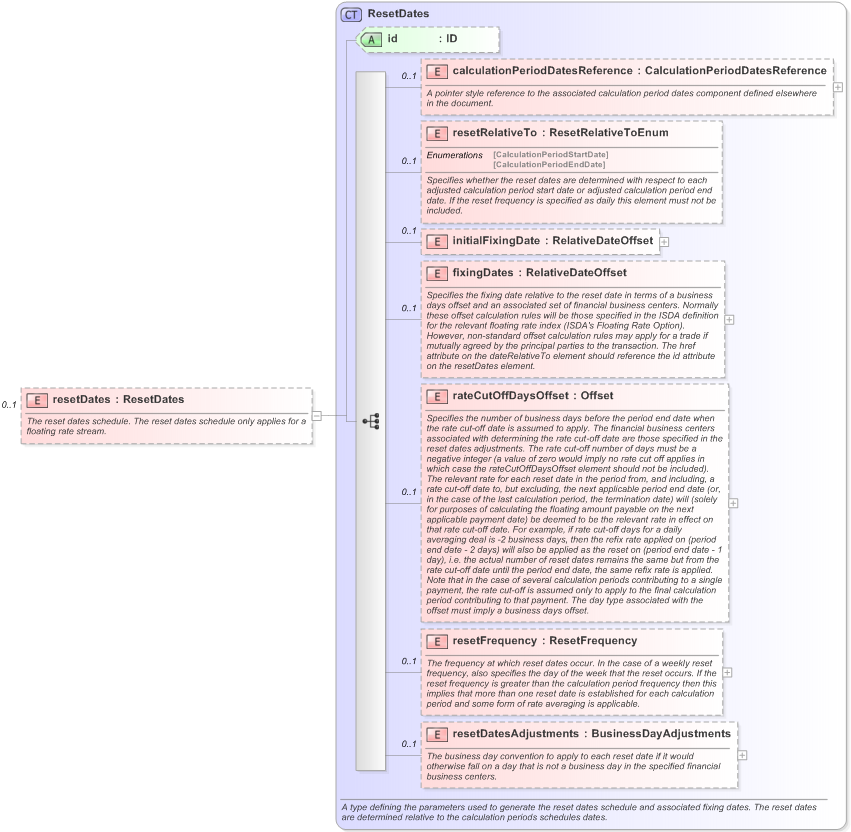Click the E icon of resetRelativeTo
This screenshot has height=832, width=851.
tap(437, 134)
